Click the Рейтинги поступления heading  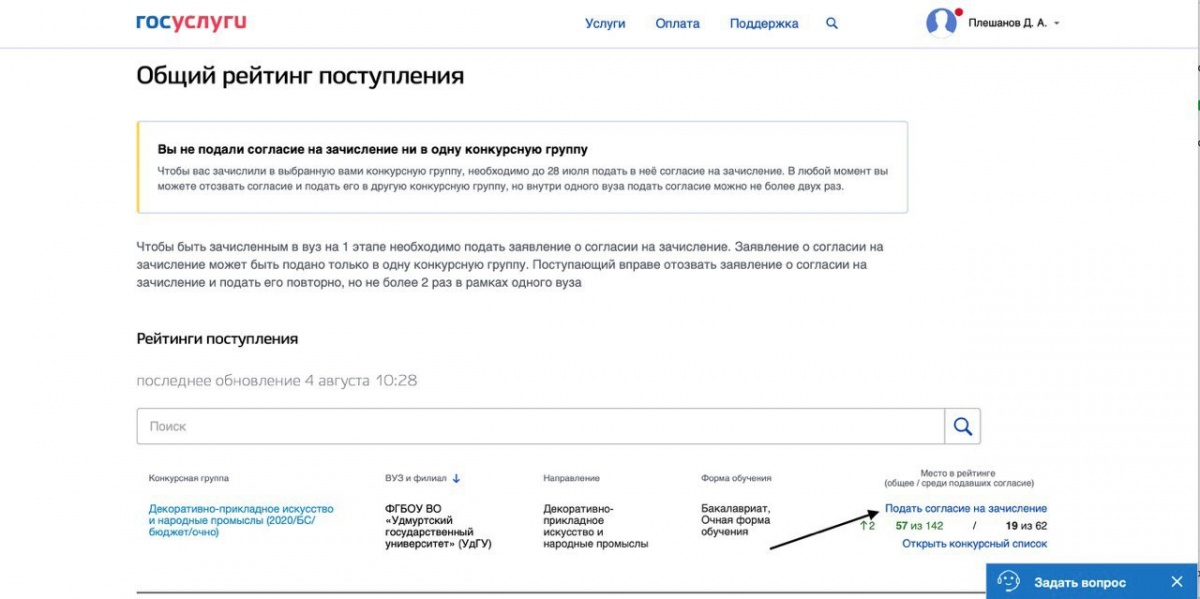217,339
